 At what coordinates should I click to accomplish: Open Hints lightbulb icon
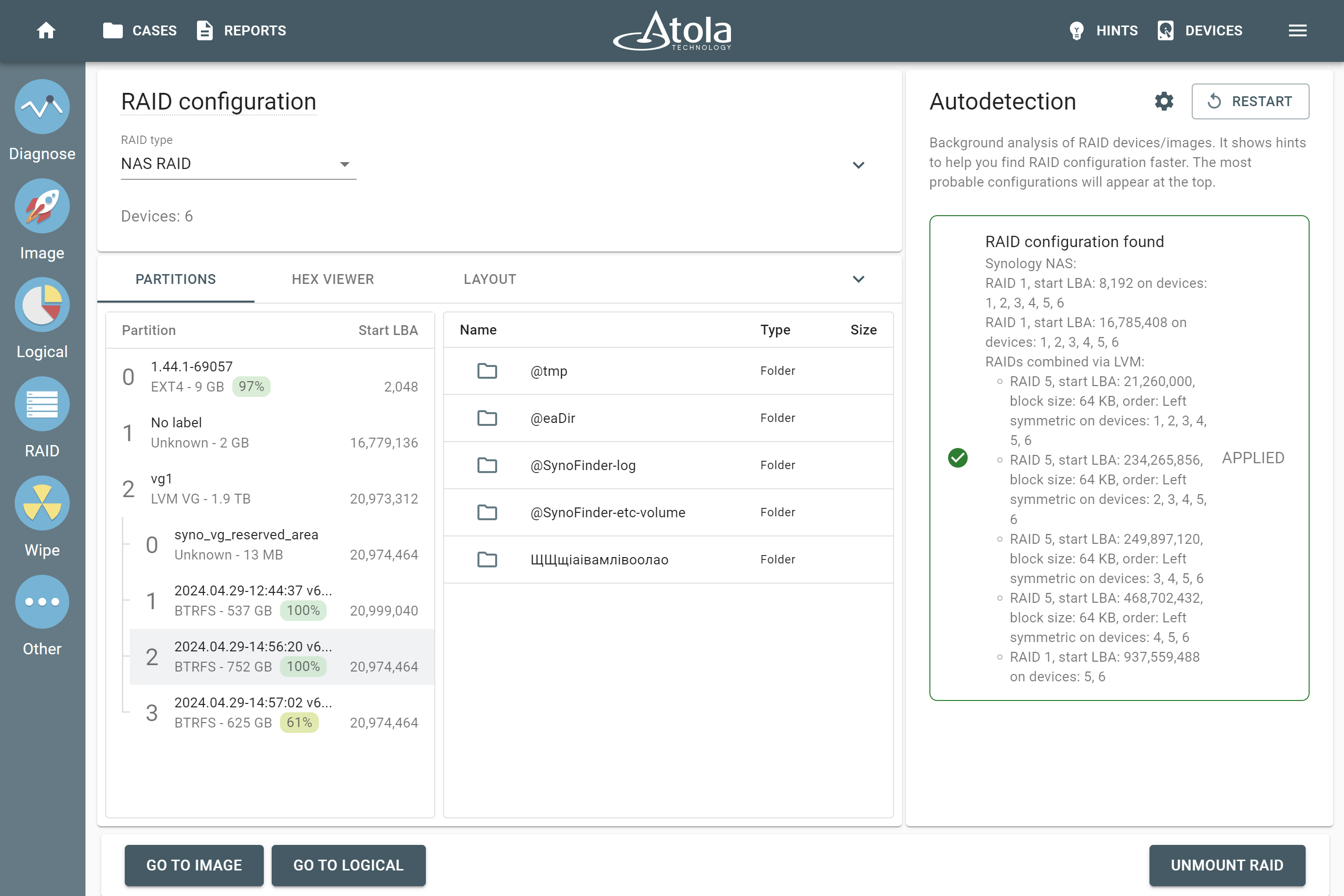click(x=1076, y=30)
